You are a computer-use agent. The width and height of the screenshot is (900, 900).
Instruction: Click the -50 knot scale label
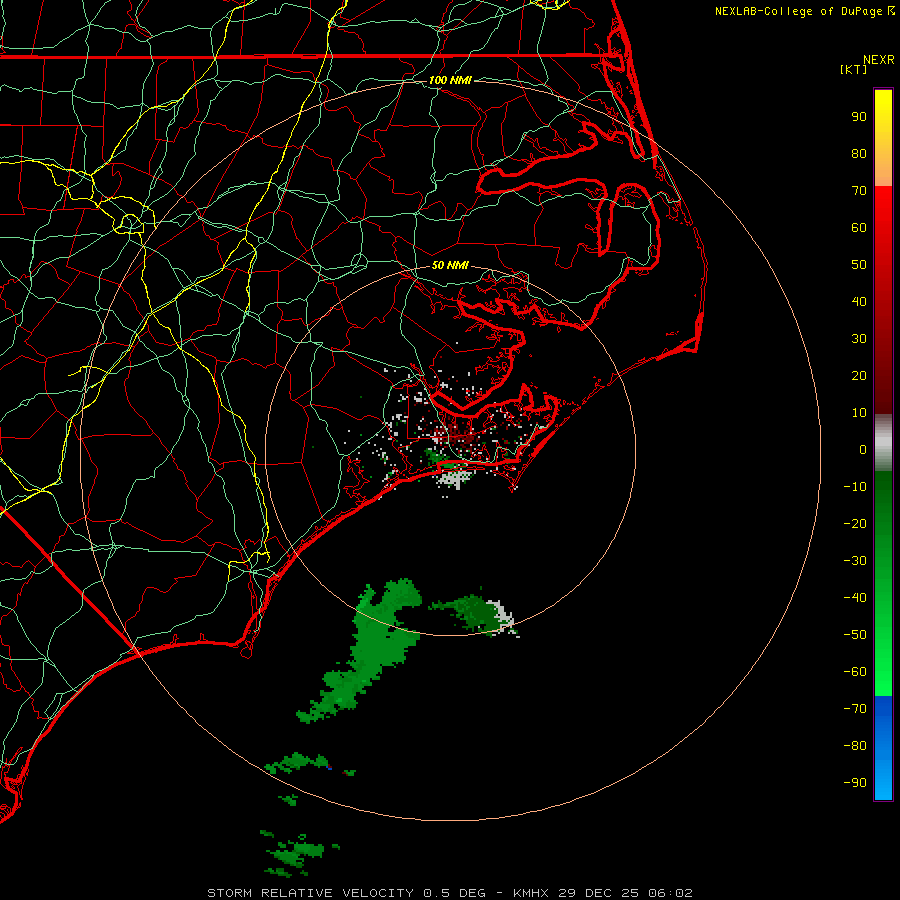pyautogui.click(x=855, y=635)
